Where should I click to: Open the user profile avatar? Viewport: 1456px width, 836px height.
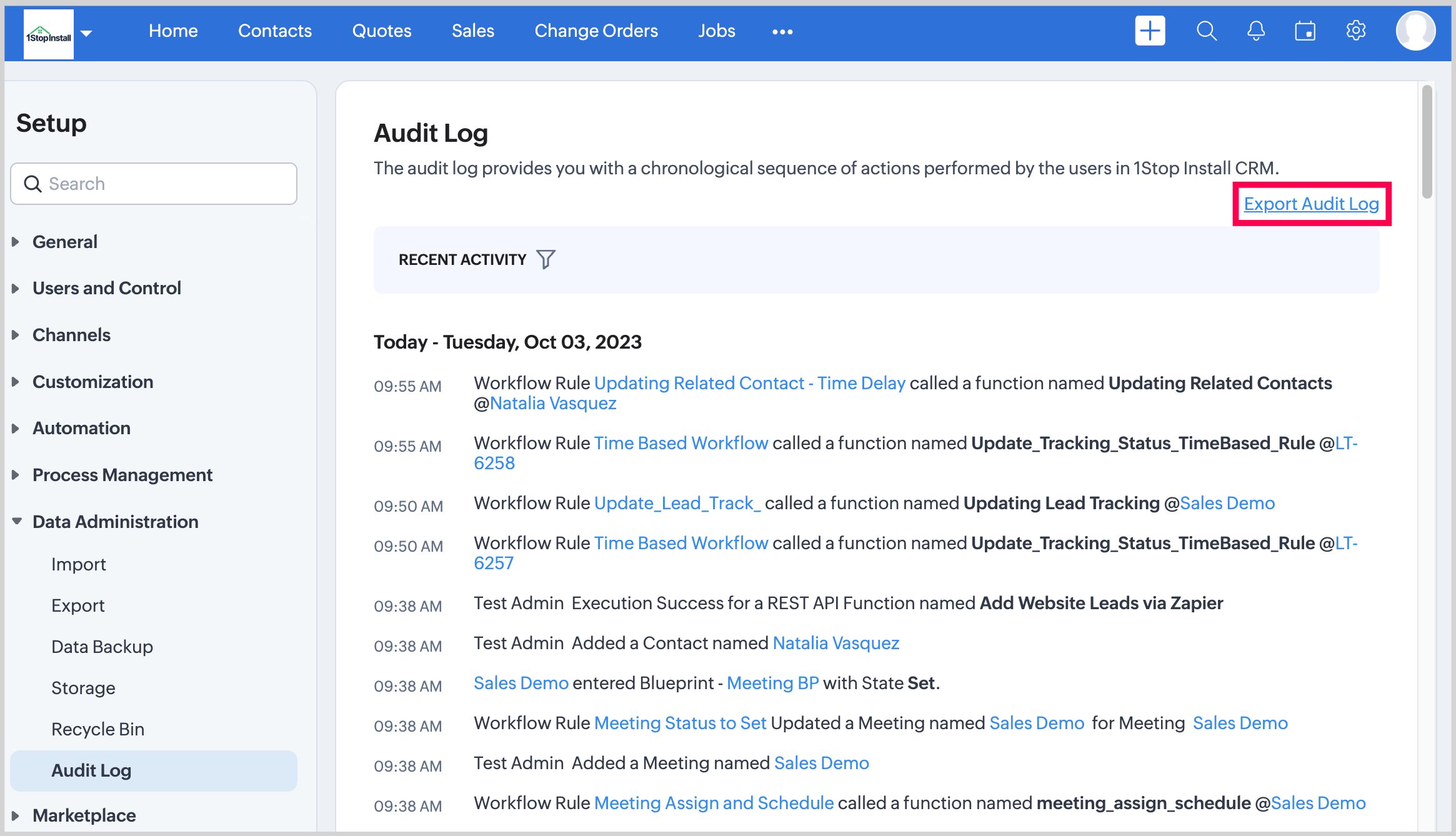[x=1415, y=31]
